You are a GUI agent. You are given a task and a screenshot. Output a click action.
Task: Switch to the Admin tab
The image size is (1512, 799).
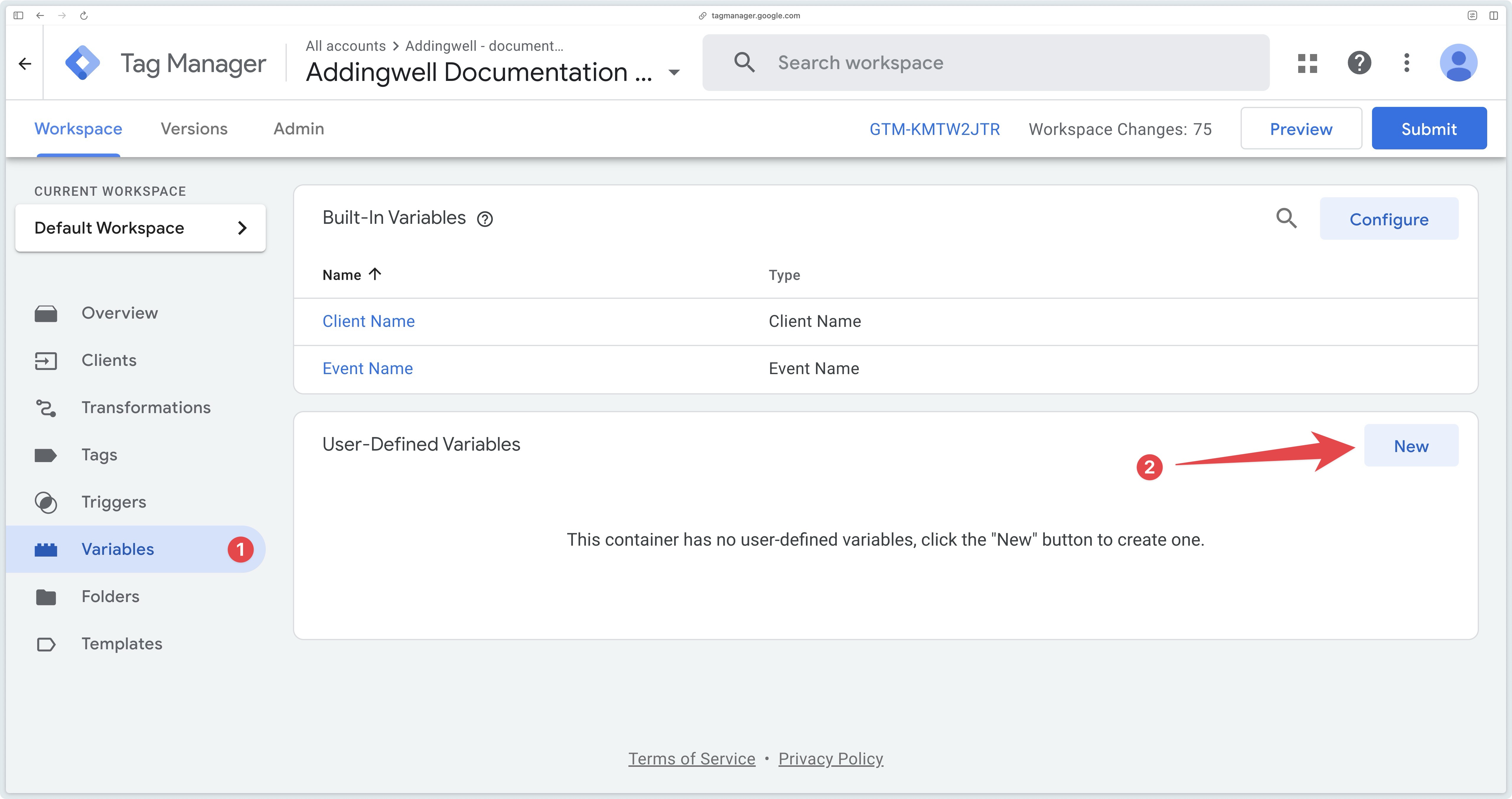coord(299,128)
